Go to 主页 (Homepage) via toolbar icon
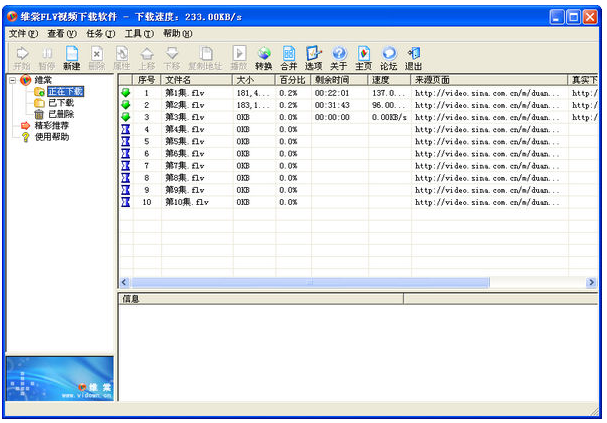 click(x=363, y=57)
